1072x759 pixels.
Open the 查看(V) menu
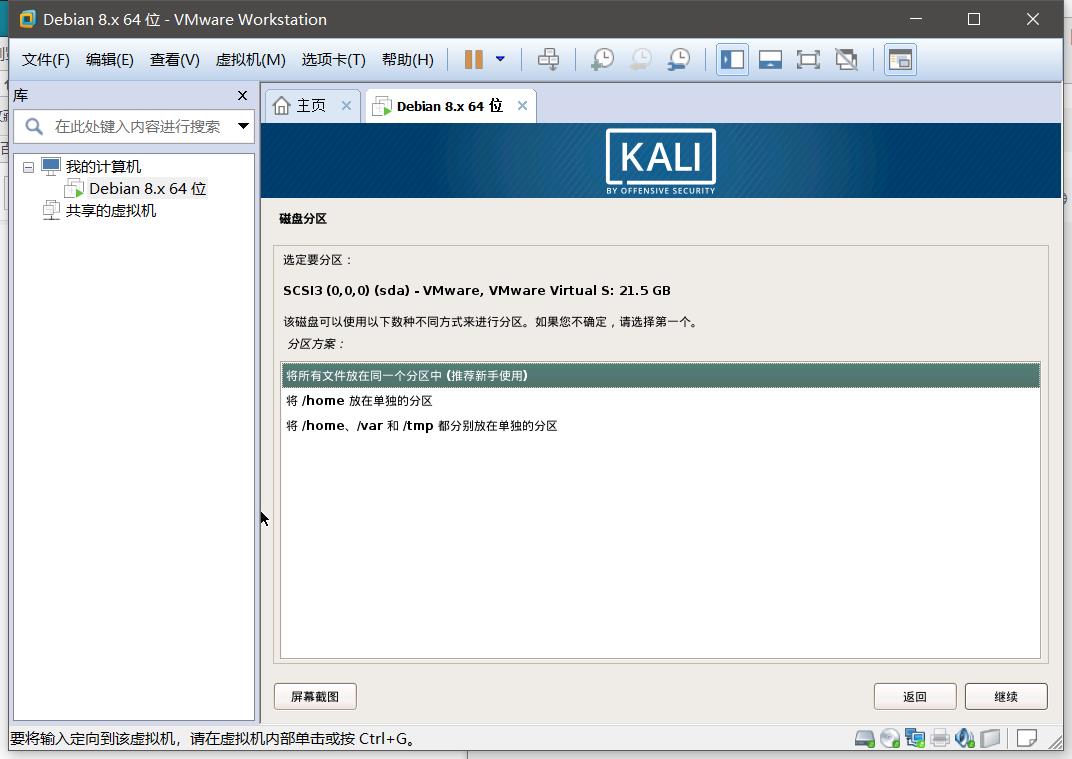[x=174, y=59]
